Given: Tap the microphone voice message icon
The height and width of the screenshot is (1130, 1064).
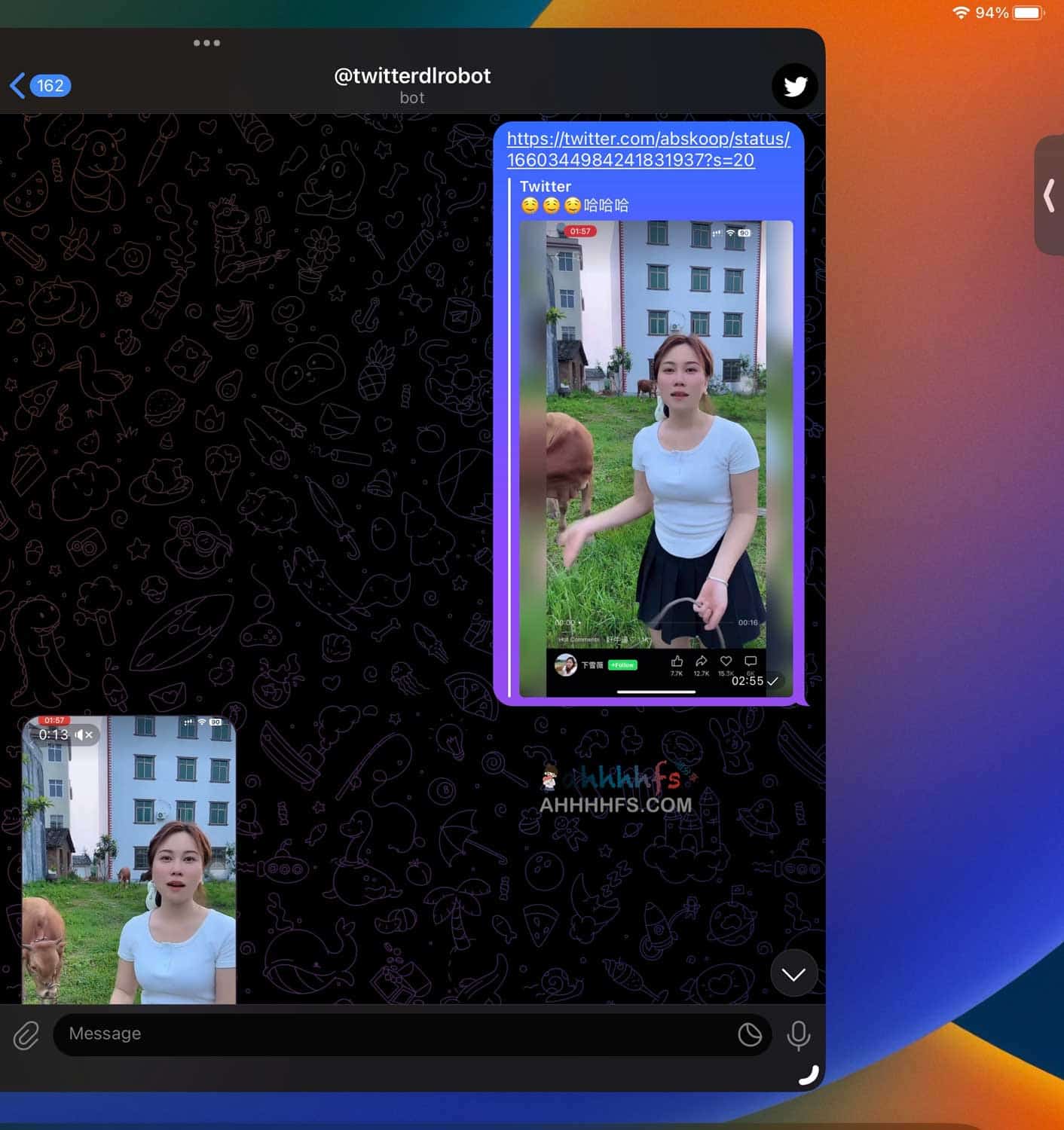Looking at the screenshot, I should 798,1035.
